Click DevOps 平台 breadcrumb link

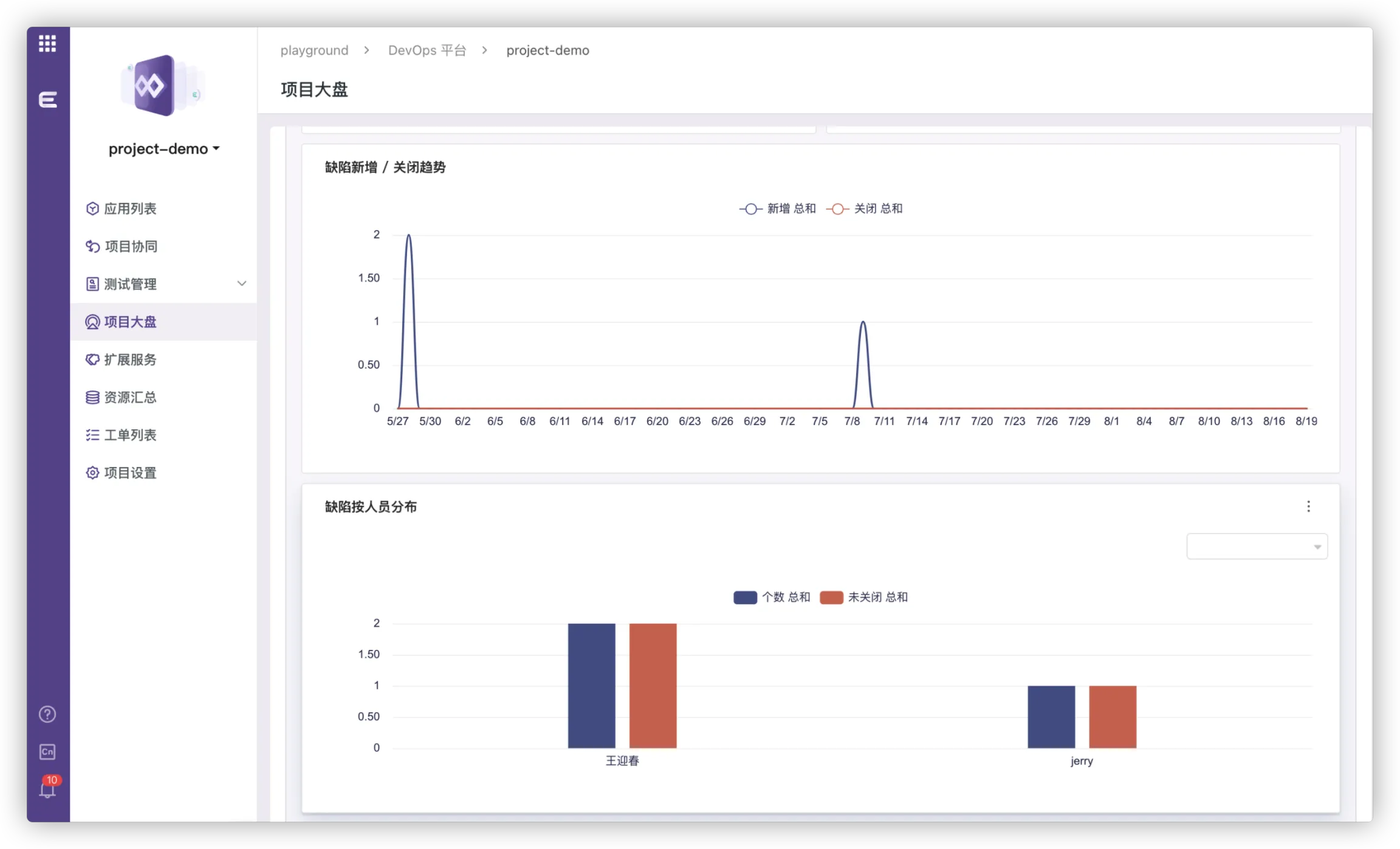(x=427, y=50)
